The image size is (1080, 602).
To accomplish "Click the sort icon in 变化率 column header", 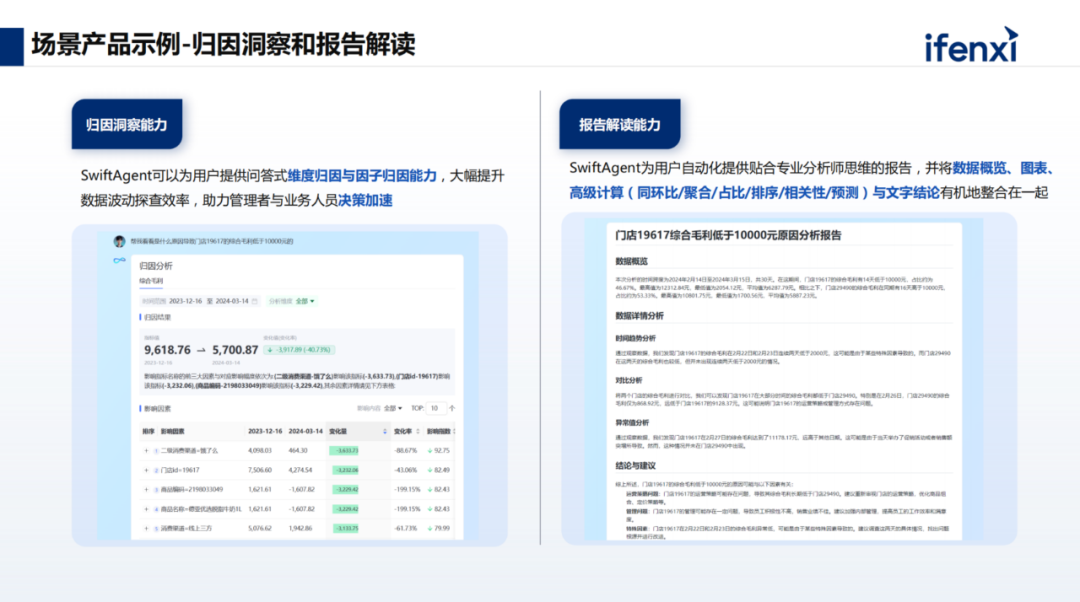I will tap(417, 431).
